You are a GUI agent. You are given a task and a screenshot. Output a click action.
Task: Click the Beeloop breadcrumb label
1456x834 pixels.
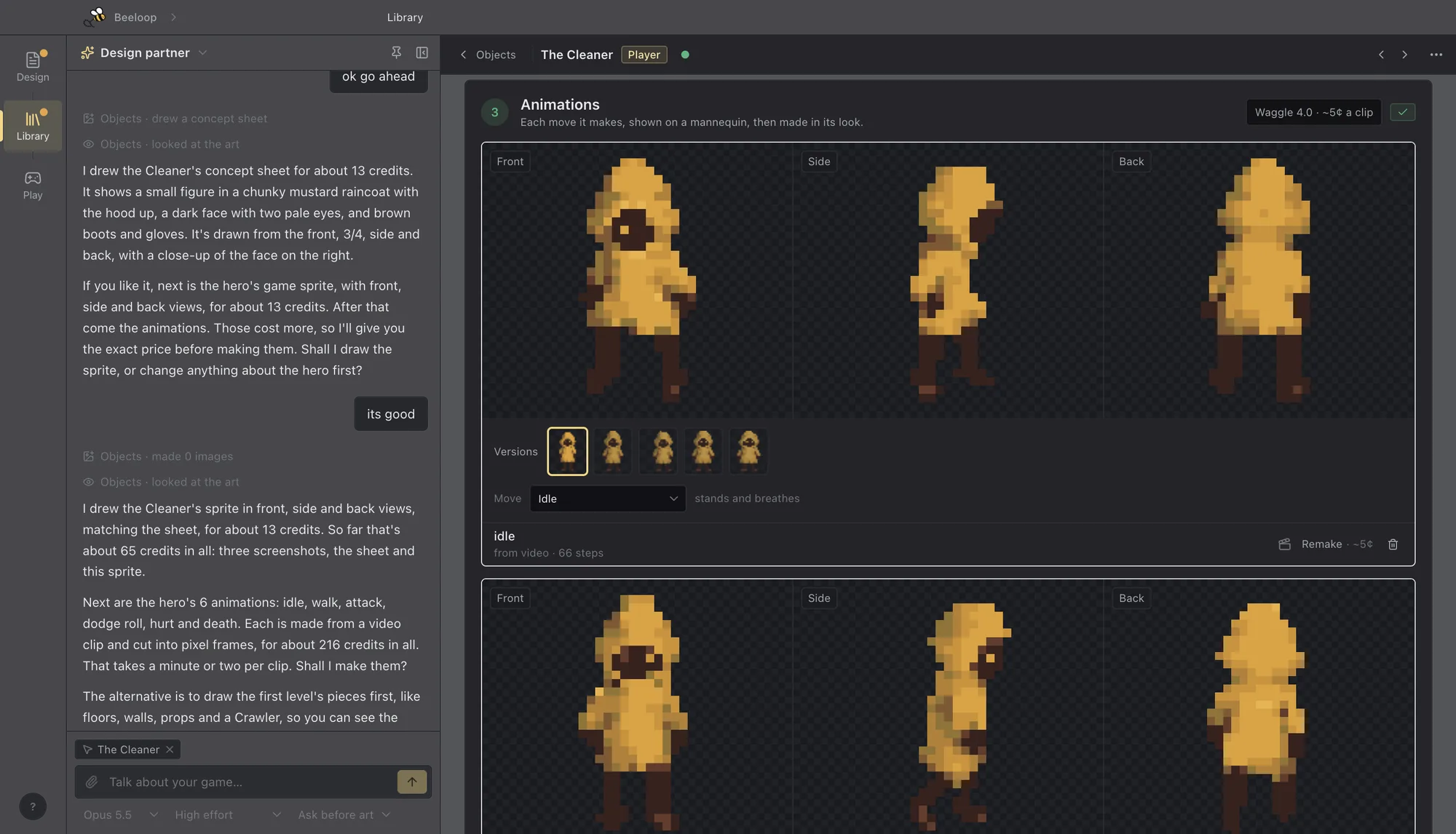(x=135, y=17)
